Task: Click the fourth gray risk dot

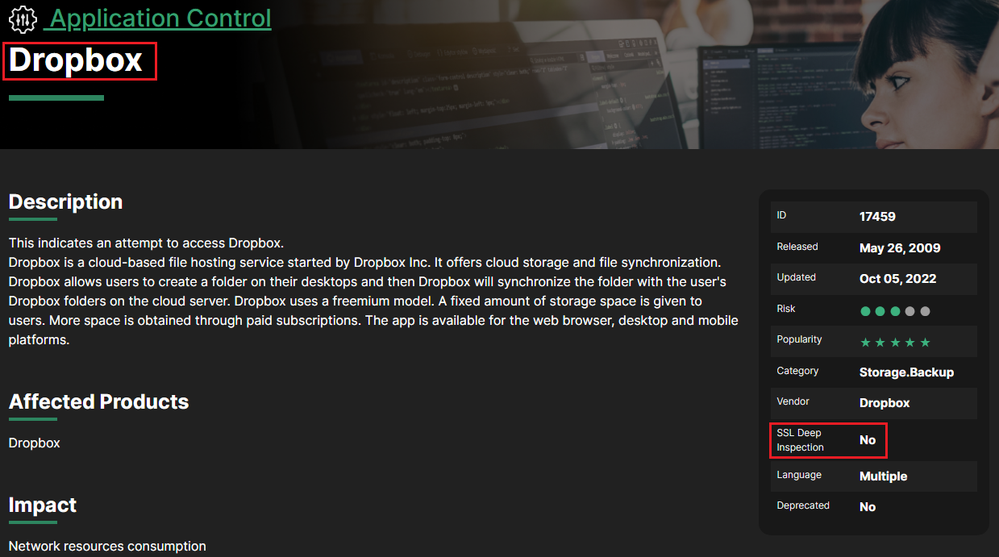Action: pos(910,311)
